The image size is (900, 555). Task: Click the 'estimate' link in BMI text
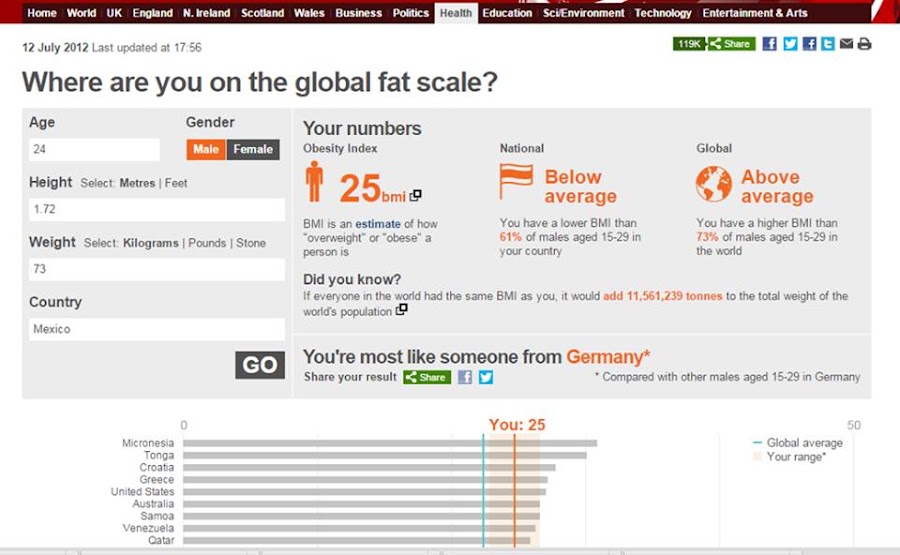tap(378, 224)
